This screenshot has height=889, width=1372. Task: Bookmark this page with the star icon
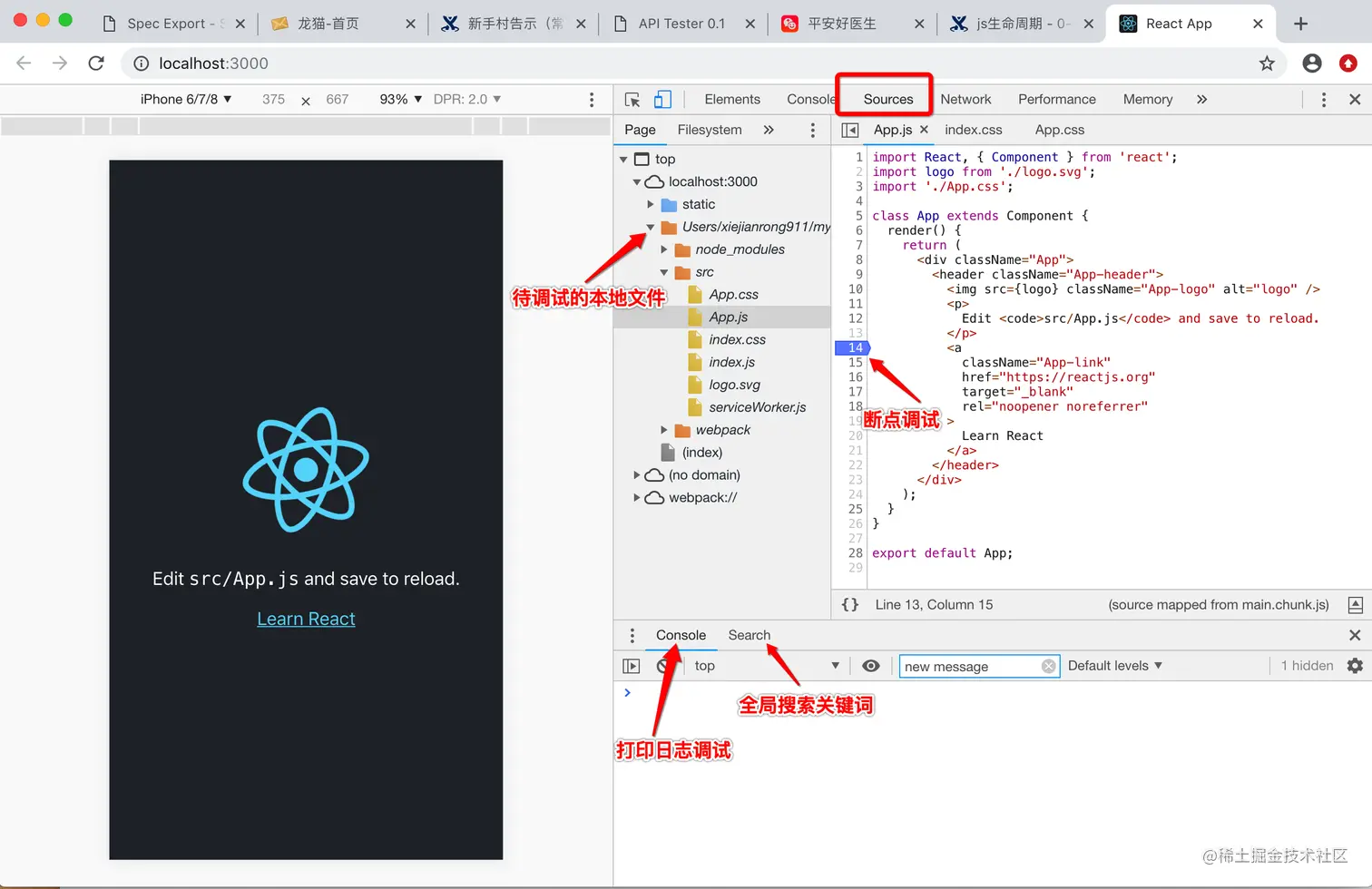tap(1267, 63)
